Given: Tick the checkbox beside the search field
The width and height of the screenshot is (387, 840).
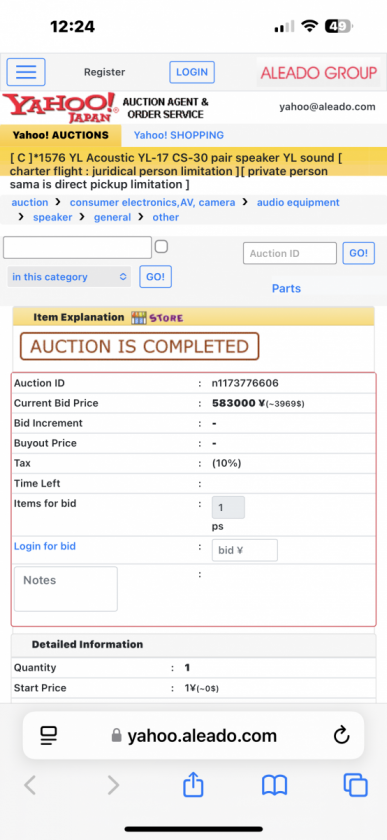Looking at the screenshot, I should click(x=161, y=246).
